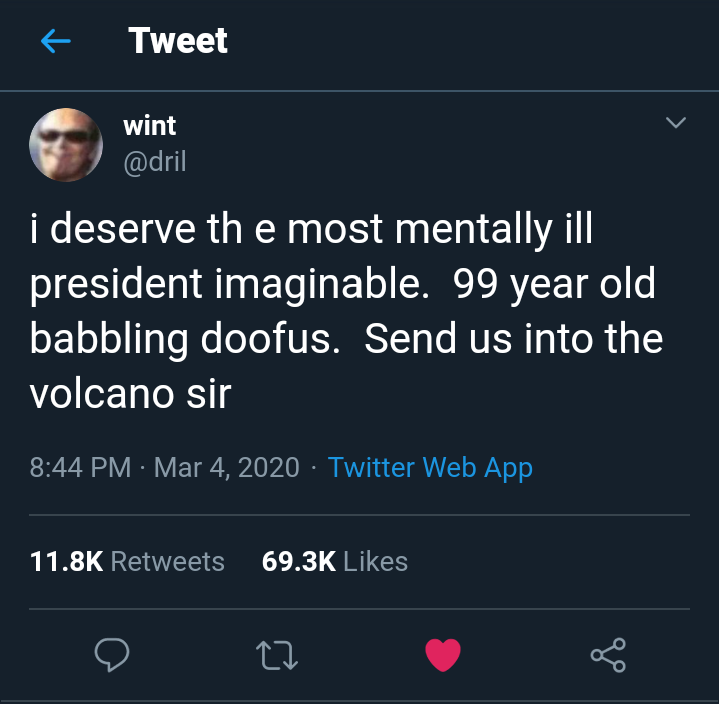
Task: Unlike the tweet via red heart
Action: pyautogui.click(x=442, y=654)
